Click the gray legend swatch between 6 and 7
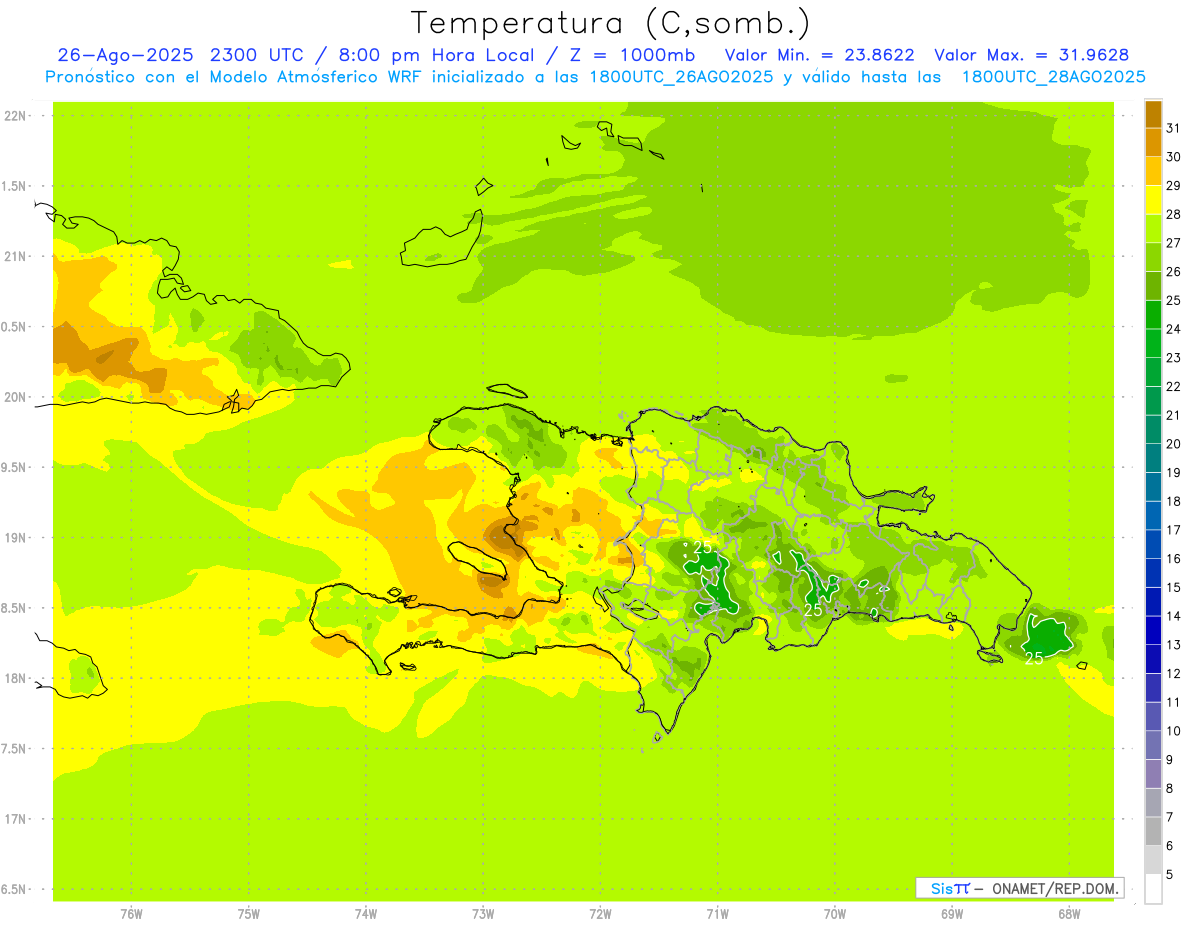 (x=1153, y=831)
